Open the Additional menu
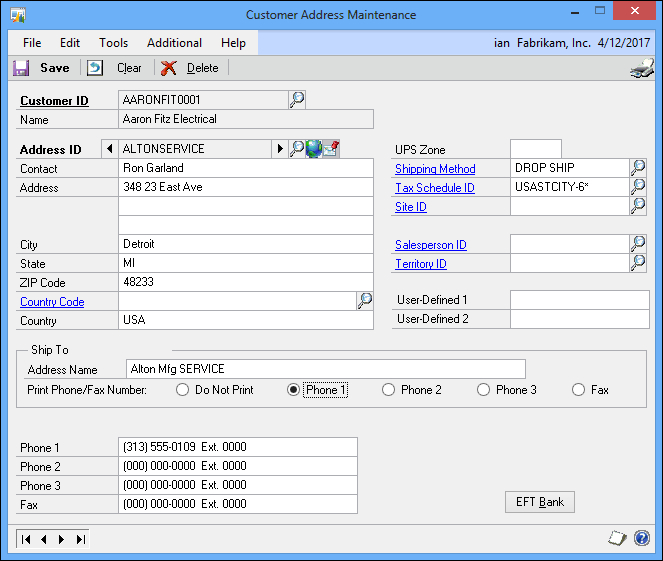This screenshot has height=561, width=663. 174,43
